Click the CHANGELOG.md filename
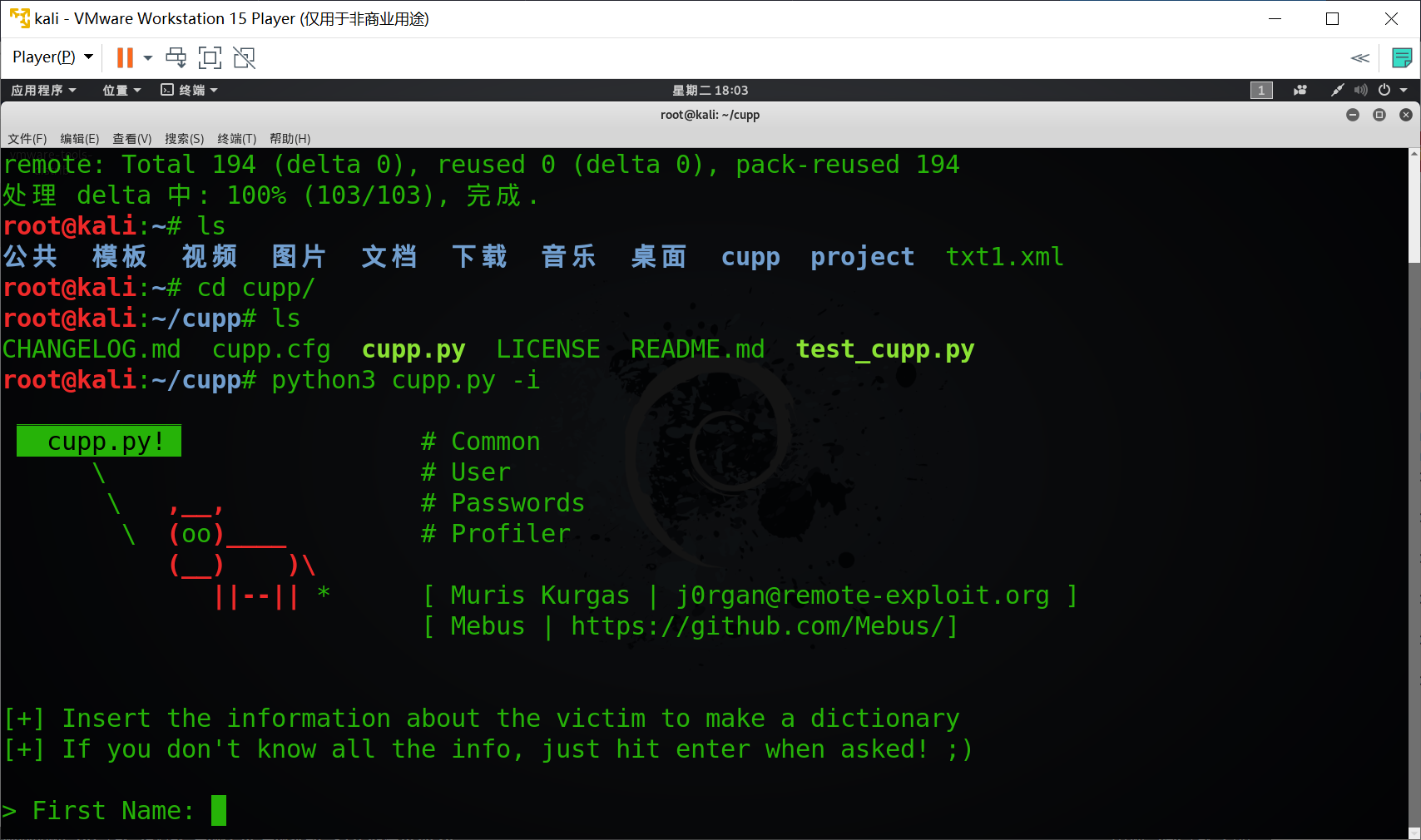This screenshot has width=1421, height=840. tap(92, 349)
